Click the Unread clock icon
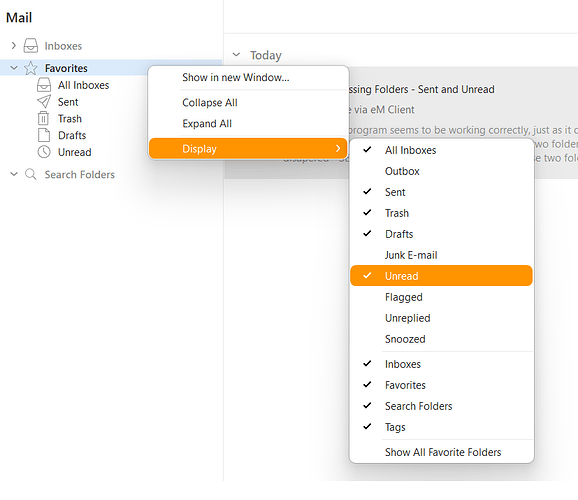This screenshot has width=578, height=500. (x=44, y=152)
